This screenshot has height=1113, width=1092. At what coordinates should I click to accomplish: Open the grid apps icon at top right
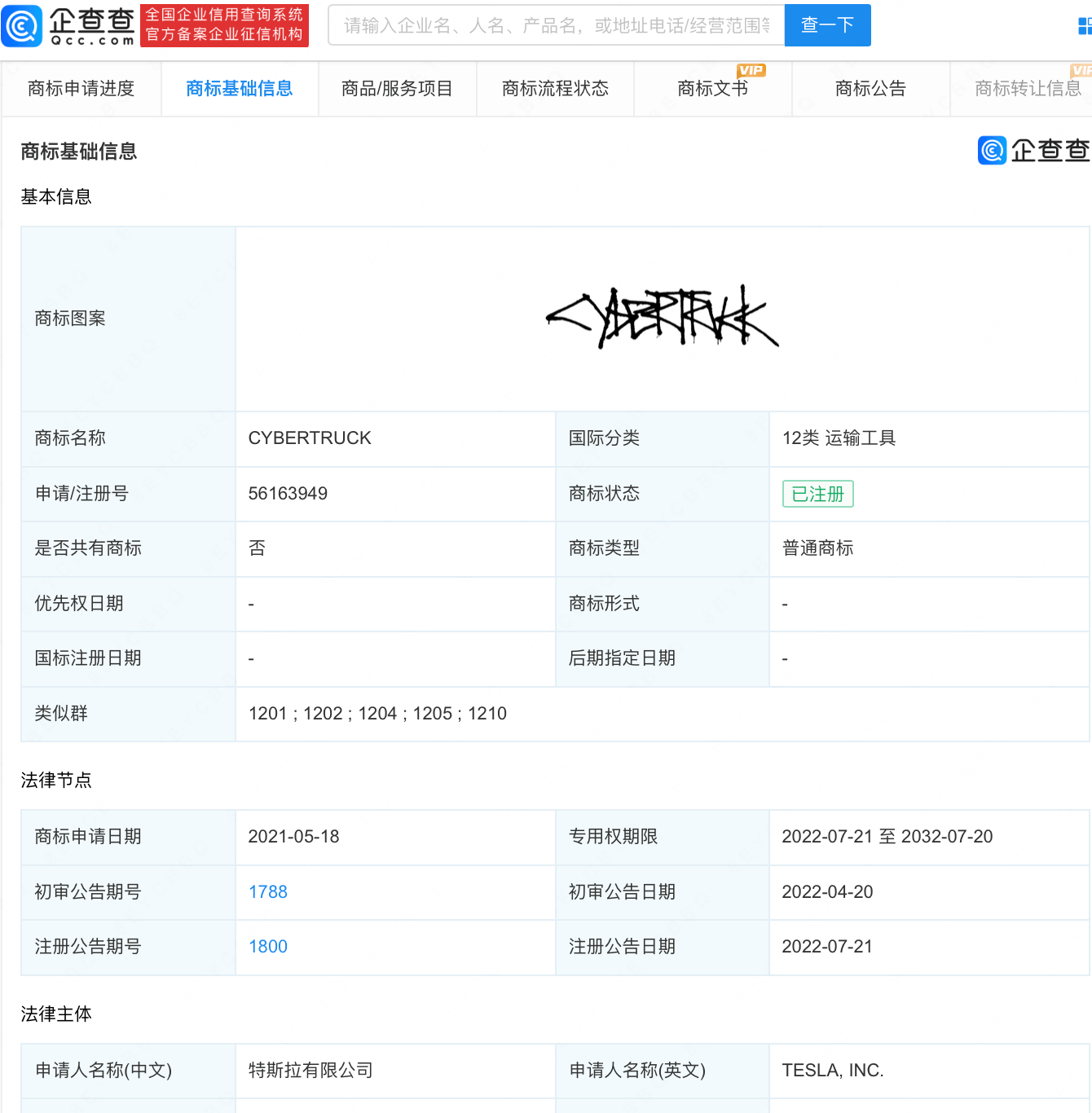tap(1084, 26)
